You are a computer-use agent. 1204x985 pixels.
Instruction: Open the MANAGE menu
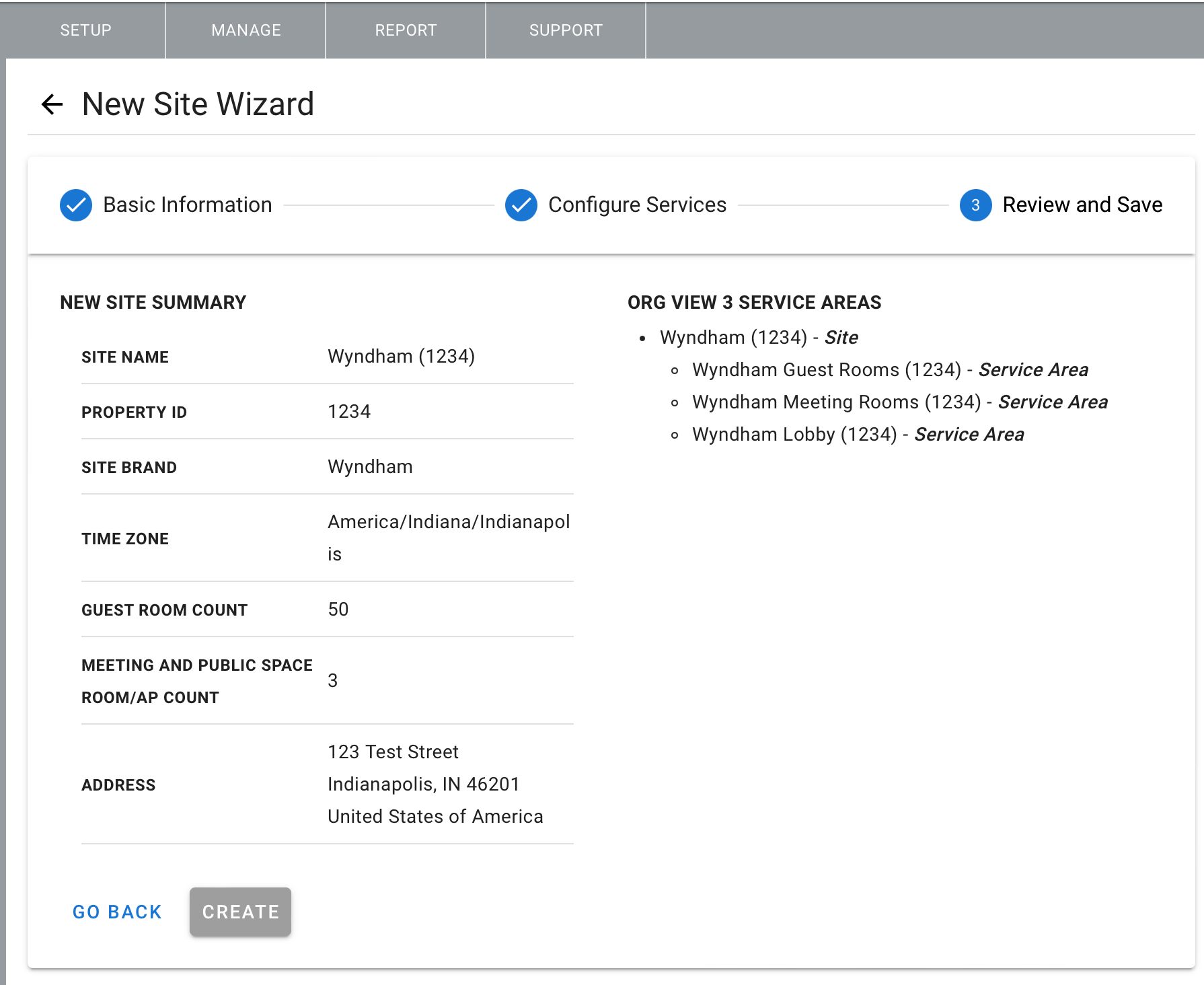tap(246, 30)
